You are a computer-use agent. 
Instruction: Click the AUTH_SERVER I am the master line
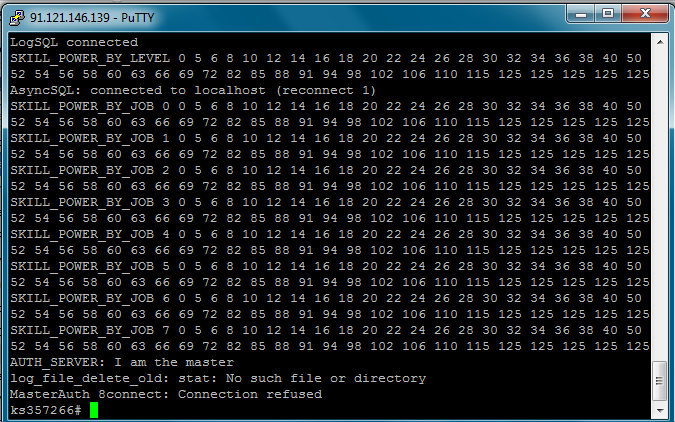click(122, 362)
